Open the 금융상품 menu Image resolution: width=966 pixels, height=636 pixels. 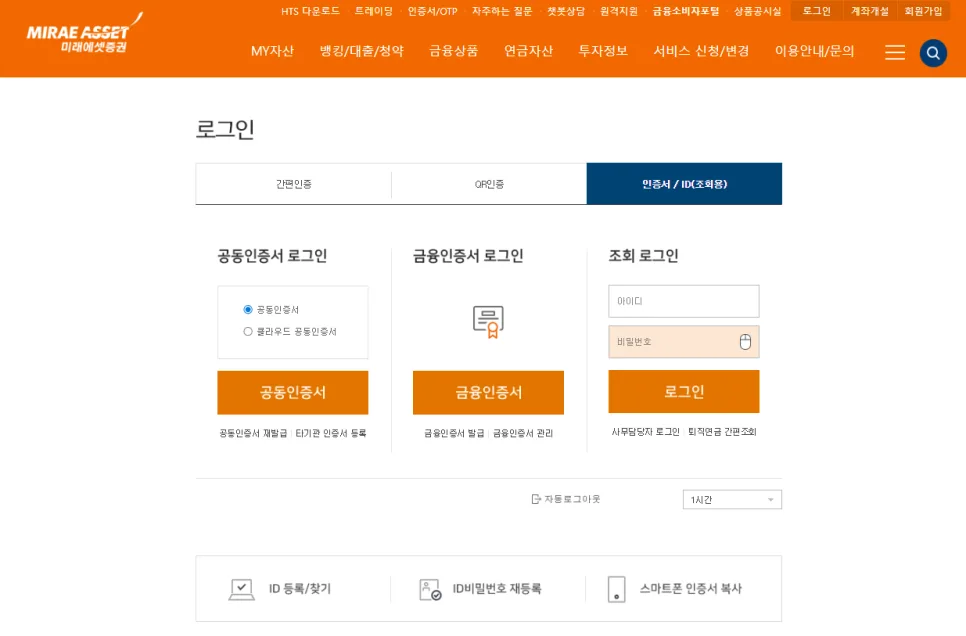(453, 51)
